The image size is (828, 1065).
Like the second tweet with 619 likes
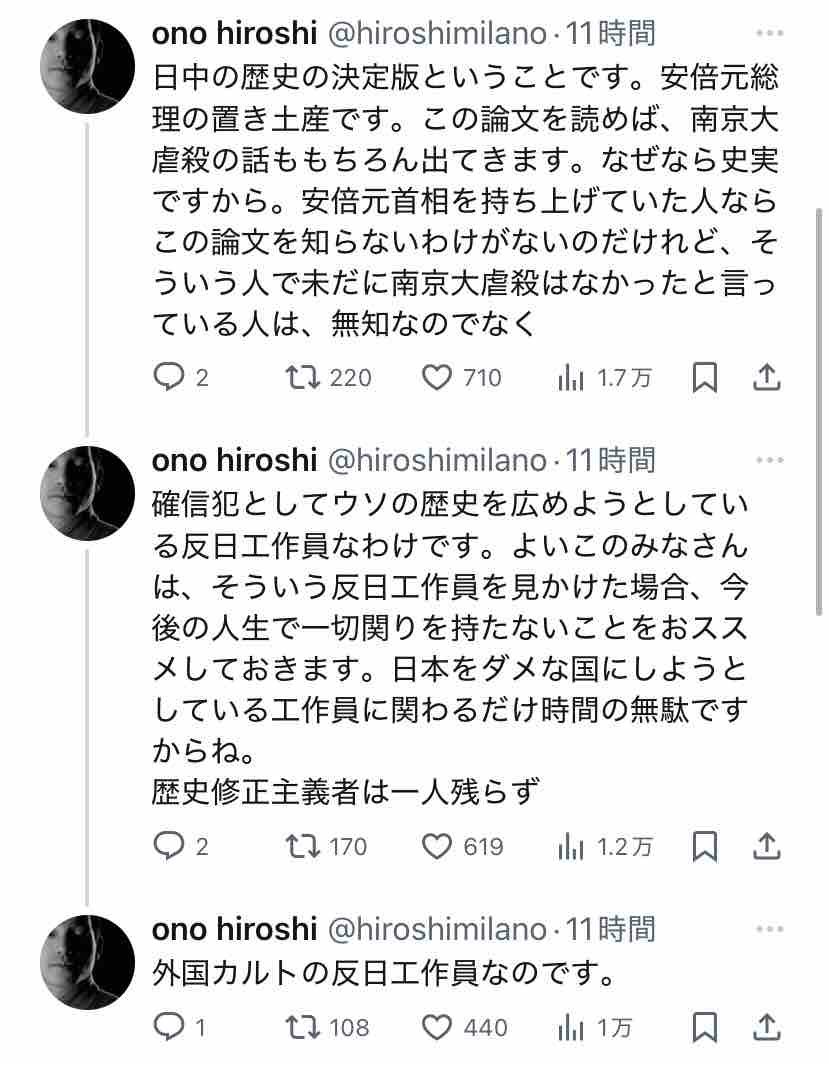coord(437,846)
